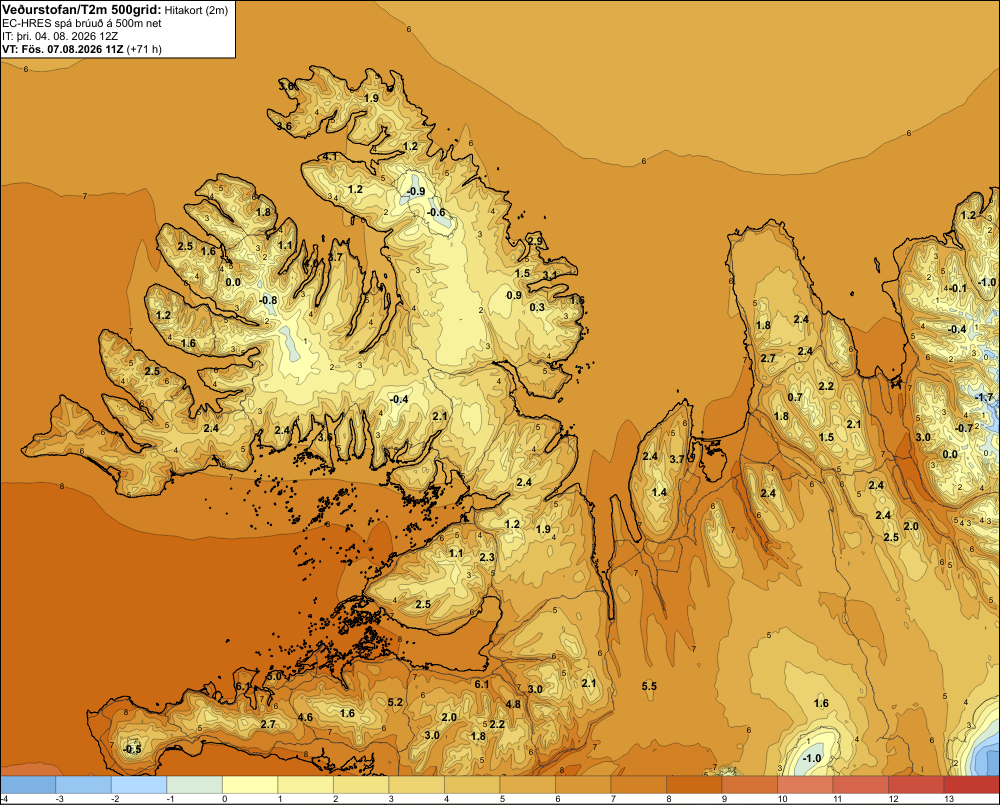Click the legend swatch between 5 and 6

[x=527, y=785]
